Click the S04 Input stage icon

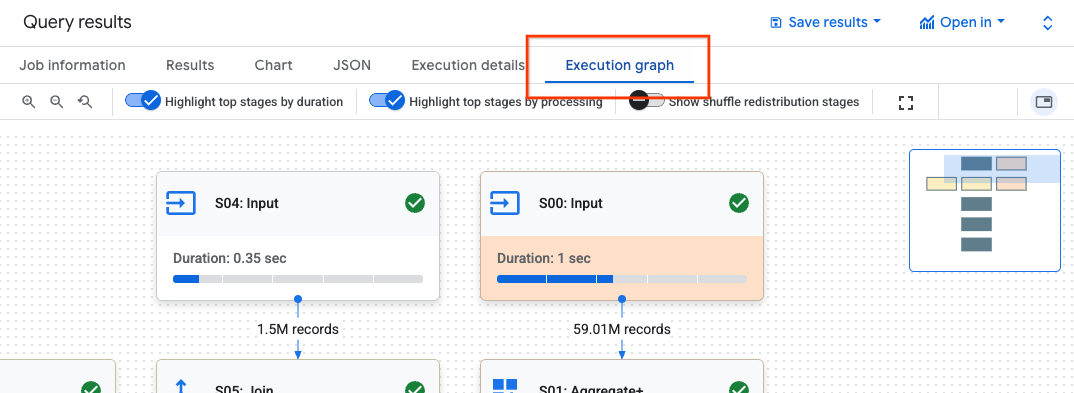pos(181,203)
